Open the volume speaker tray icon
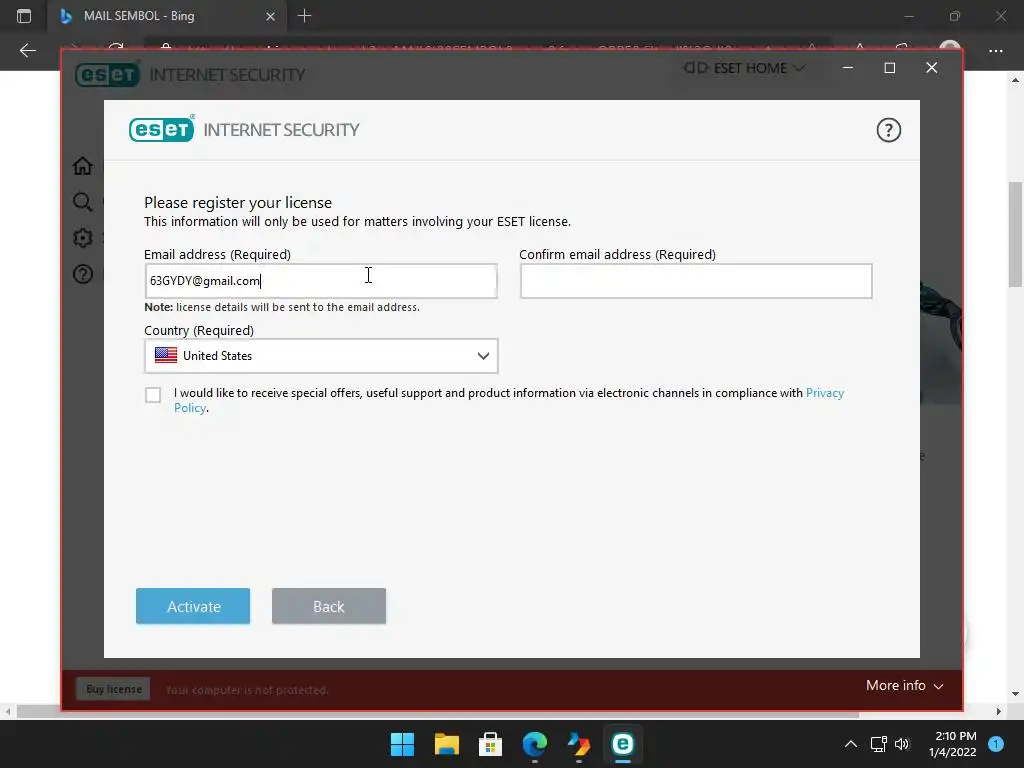This screenshot has width=1024, height=768. pos(902,744)
